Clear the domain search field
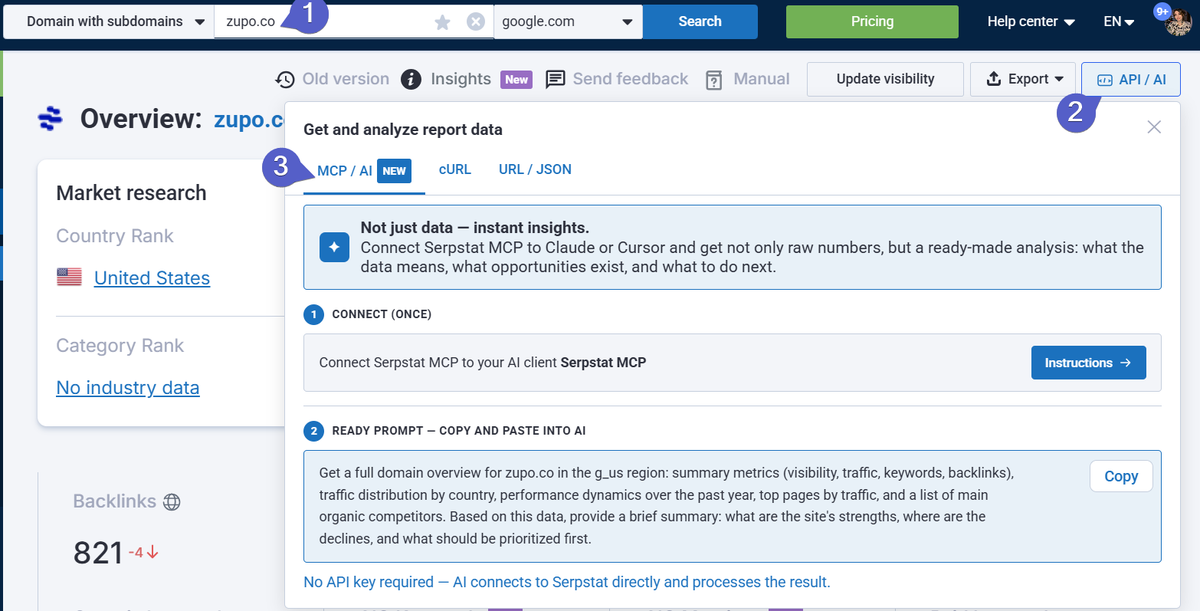 pyautogui.click(x=476, y=22)
